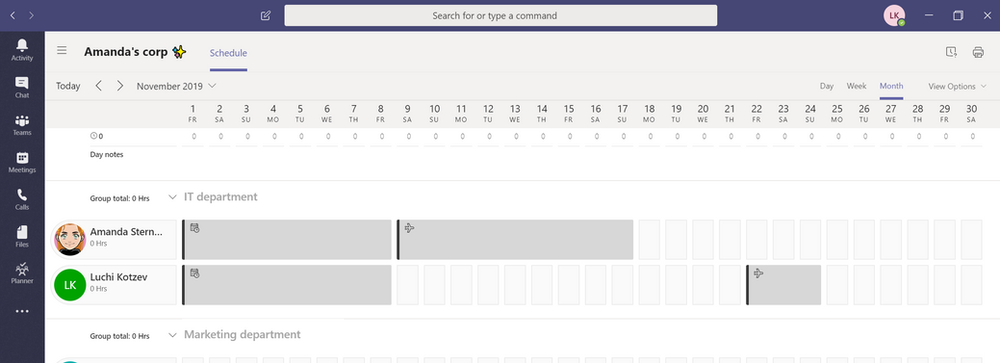Open the time clock requests icon
Screen dimensions: 1000x363
click(952, 52)
